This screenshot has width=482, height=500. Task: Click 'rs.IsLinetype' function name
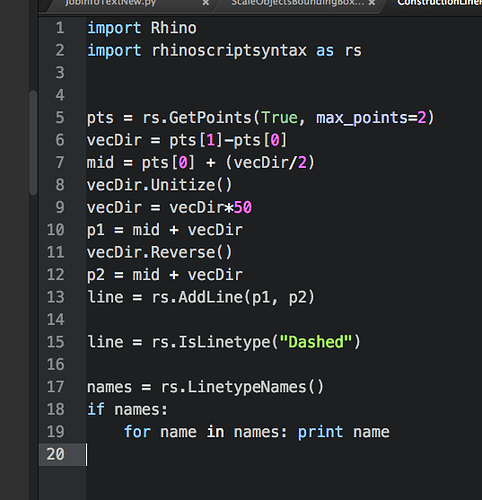tap(211, 342)
